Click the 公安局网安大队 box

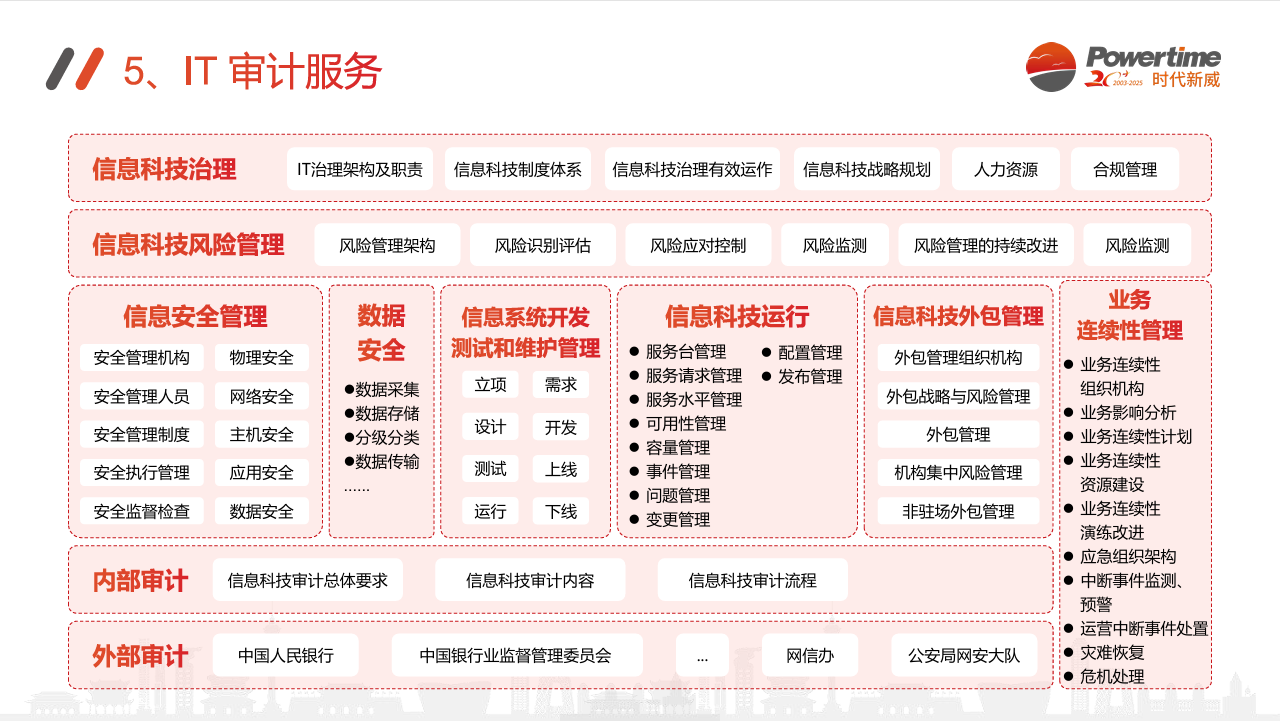(x=964, y=656)
